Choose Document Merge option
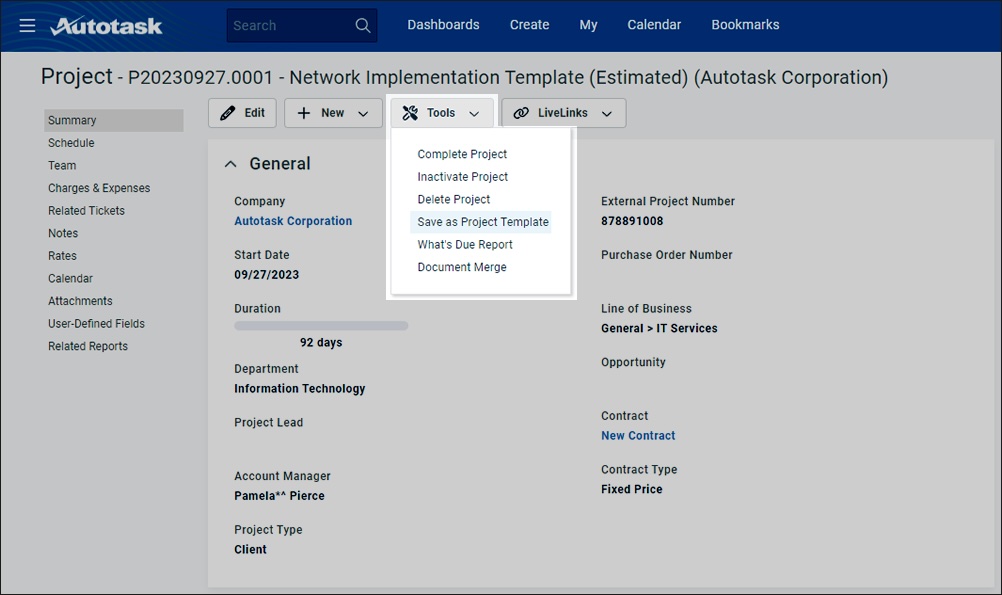 coord(461,267)
